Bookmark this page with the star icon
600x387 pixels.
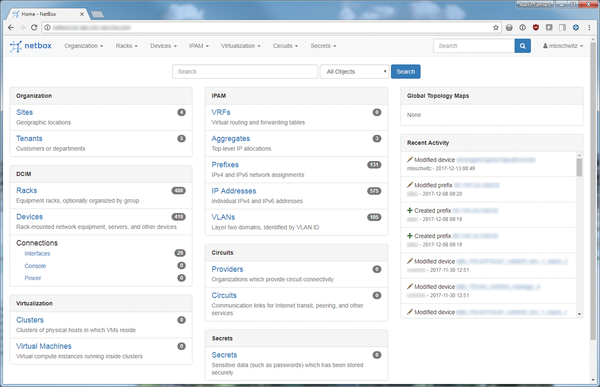[x=496, y=28]
